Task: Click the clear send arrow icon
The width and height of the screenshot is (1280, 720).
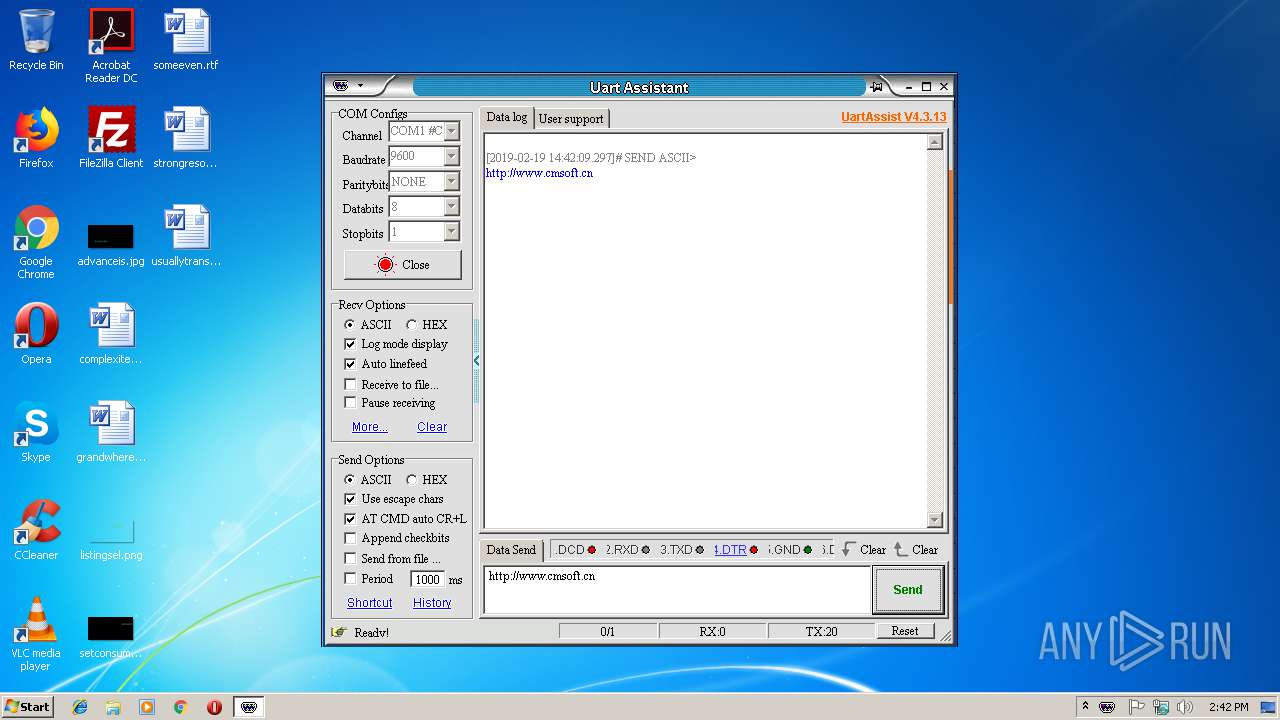Action: click(x=901, y=549)
